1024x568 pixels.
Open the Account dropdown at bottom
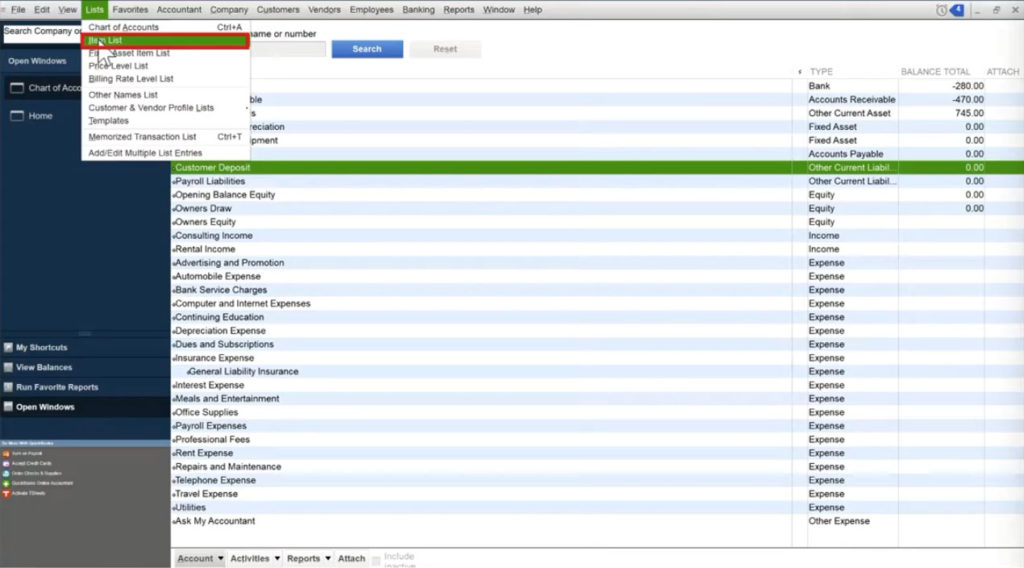[200, 559]
